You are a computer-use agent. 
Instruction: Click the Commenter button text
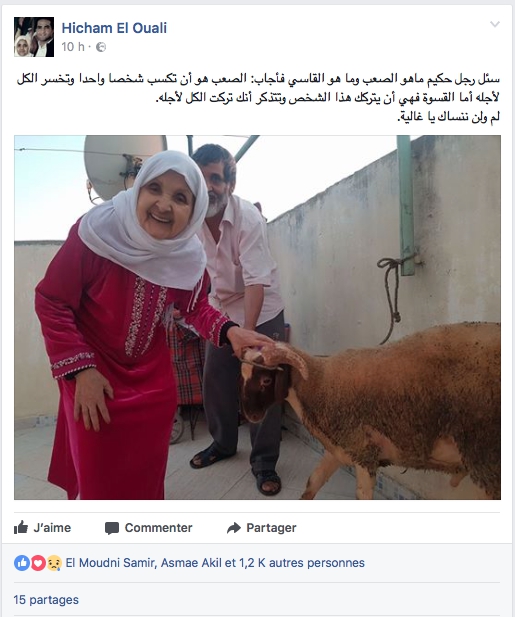pos(159,528)
